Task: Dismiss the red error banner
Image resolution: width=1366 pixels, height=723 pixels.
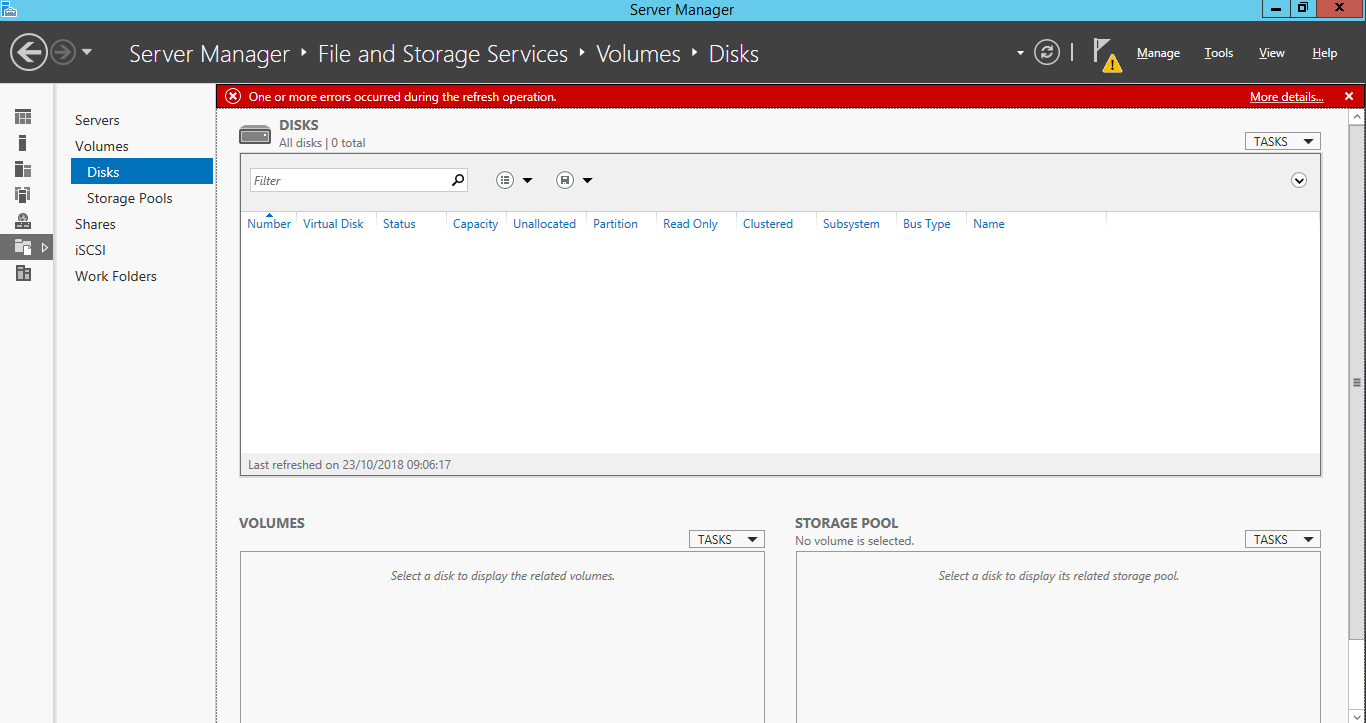Action: pos(1348,97)
